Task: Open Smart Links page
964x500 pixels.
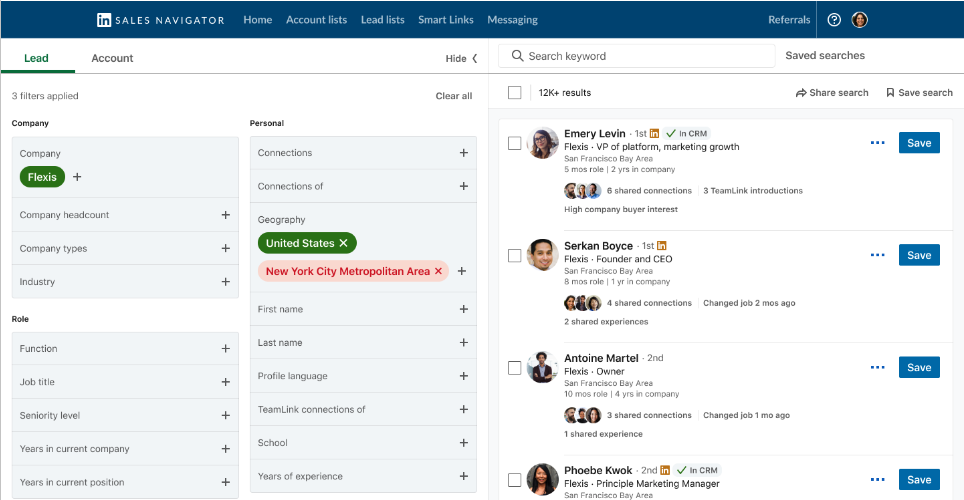Action: (x=446, y=20)
